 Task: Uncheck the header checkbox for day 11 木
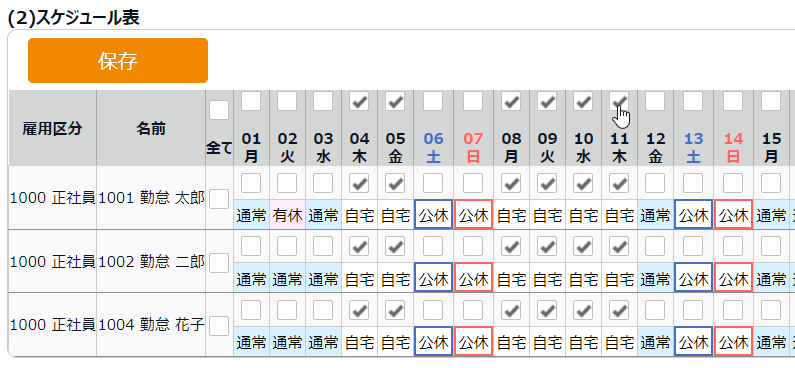pos(619,101)
